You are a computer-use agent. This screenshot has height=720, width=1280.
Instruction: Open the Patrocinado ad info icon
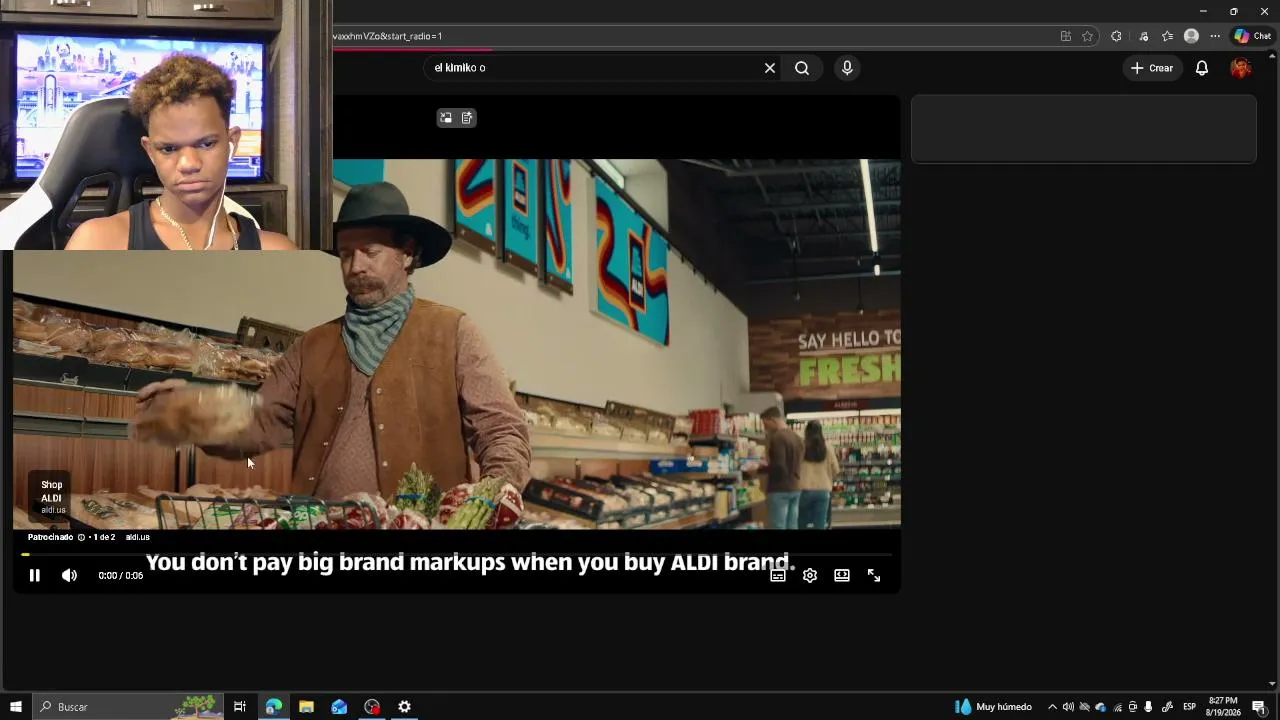click(x=81, y=537)
